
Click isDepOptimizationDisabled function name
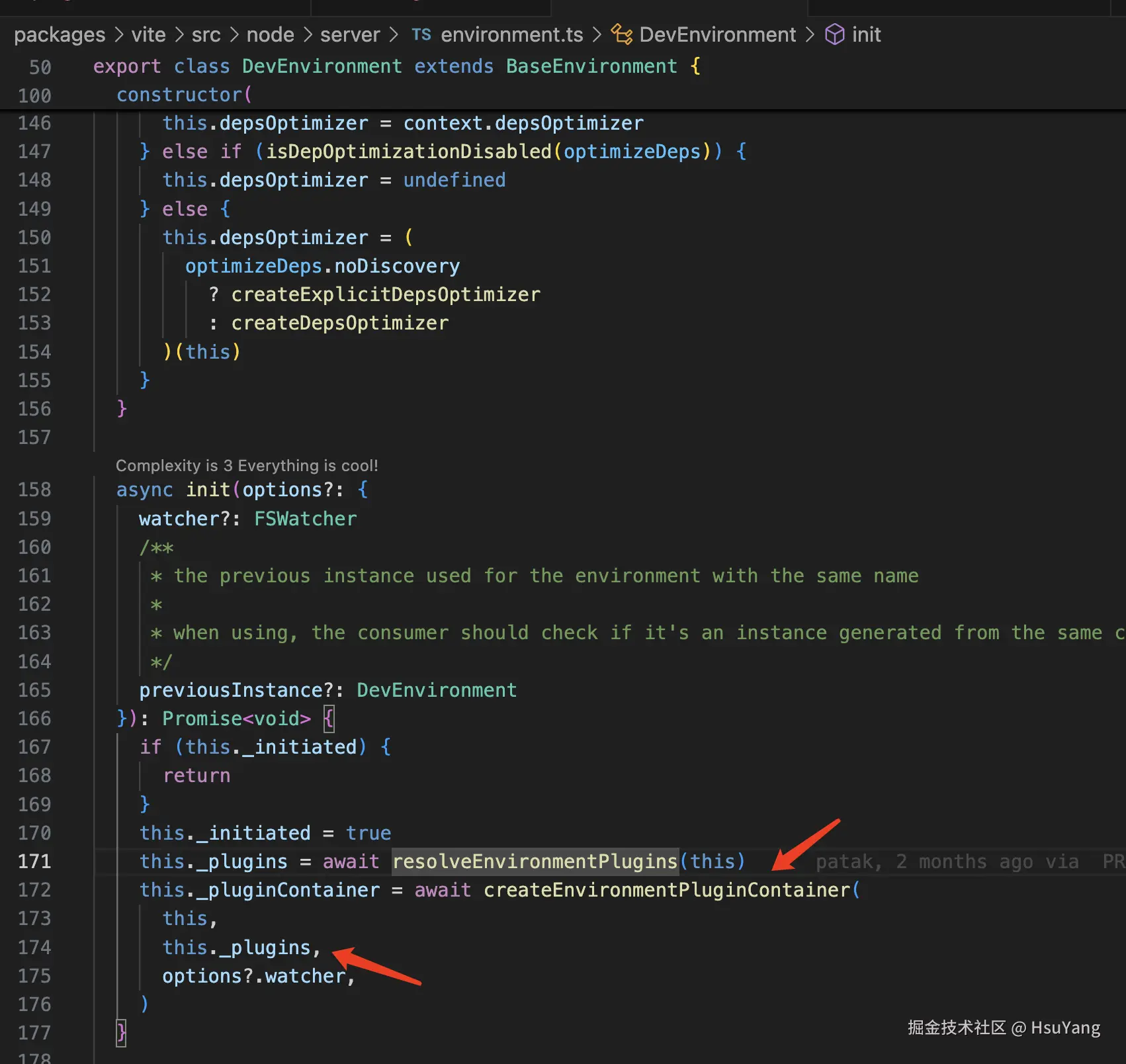tap(409, 152)
